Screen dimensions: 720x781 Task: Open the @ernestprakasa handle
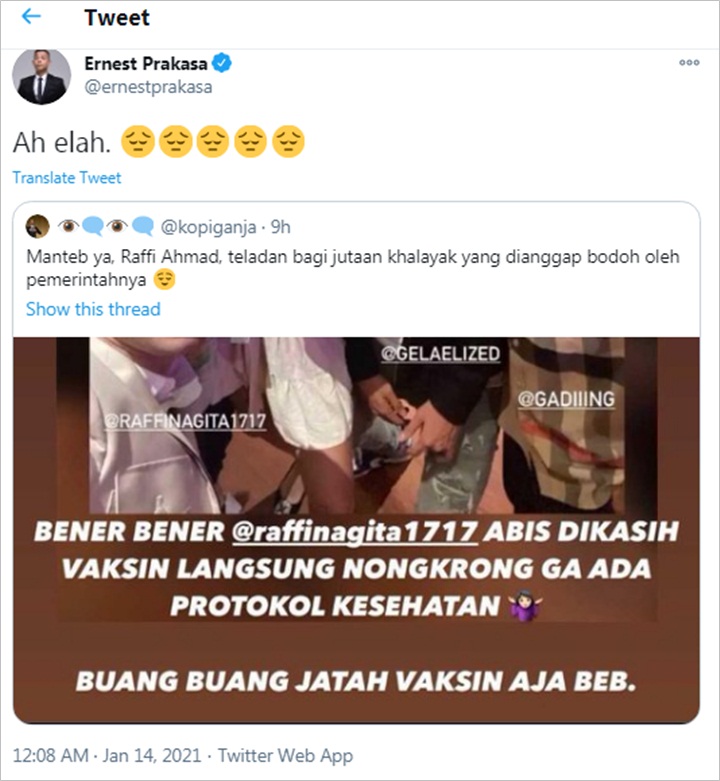148,87
